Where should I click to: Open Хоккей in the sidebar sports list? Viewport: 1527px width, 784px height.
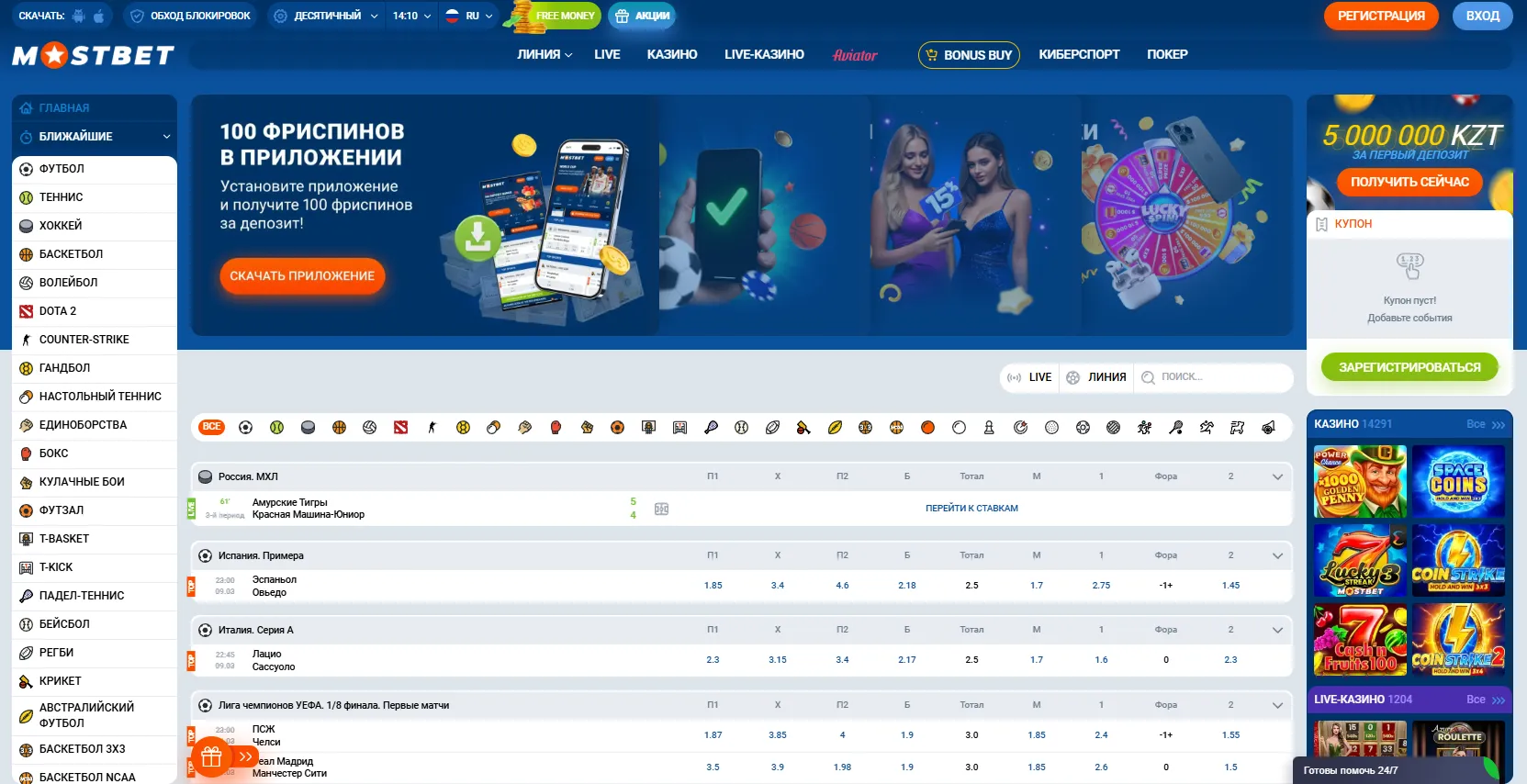click(94, 226)
